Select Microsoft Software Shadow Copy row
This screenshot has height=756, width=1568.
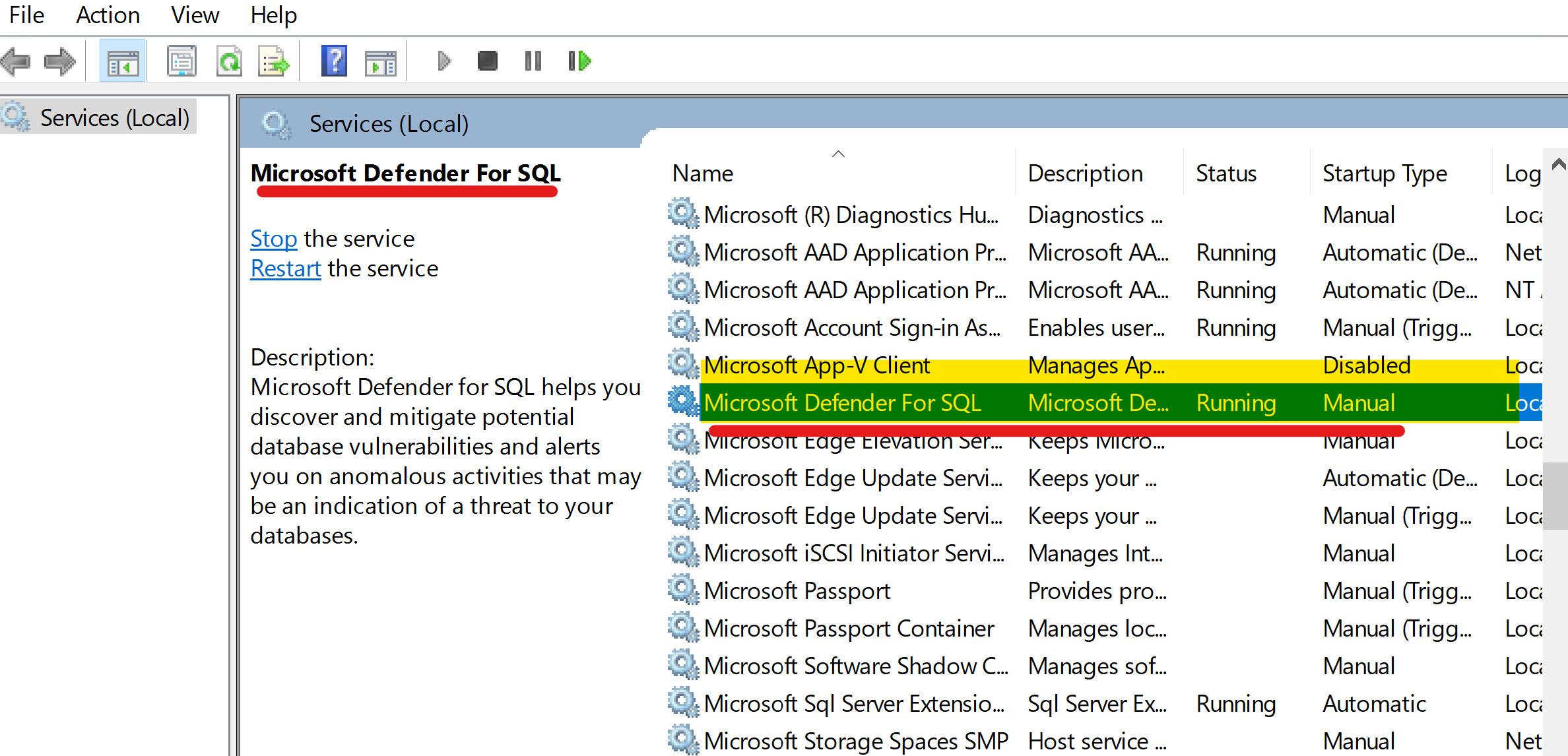pyautogui.click(x=1103, y=666)
